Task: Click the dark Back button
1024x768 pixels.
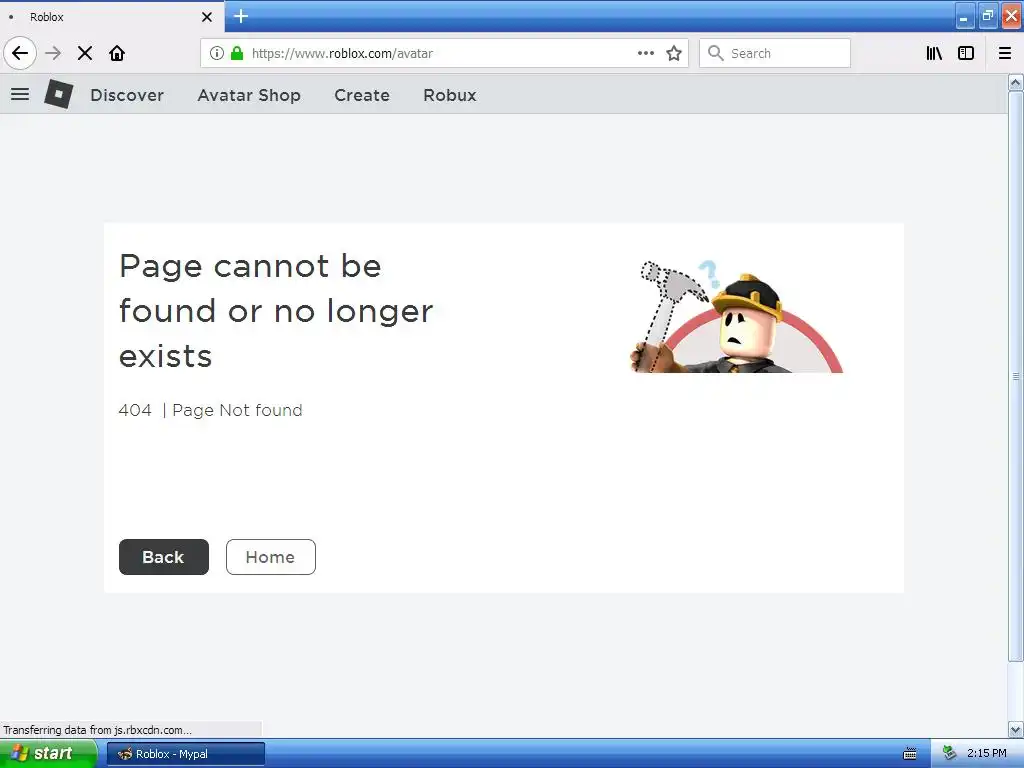Action: (x=164, y=557)
